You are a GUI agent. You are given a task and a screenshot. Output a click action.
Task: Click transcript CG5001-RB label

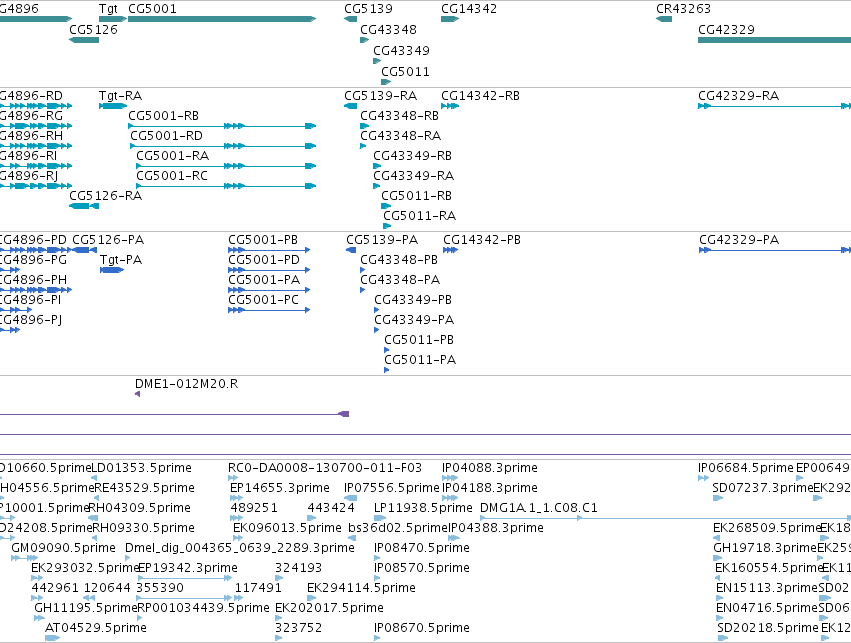point(163,116)
